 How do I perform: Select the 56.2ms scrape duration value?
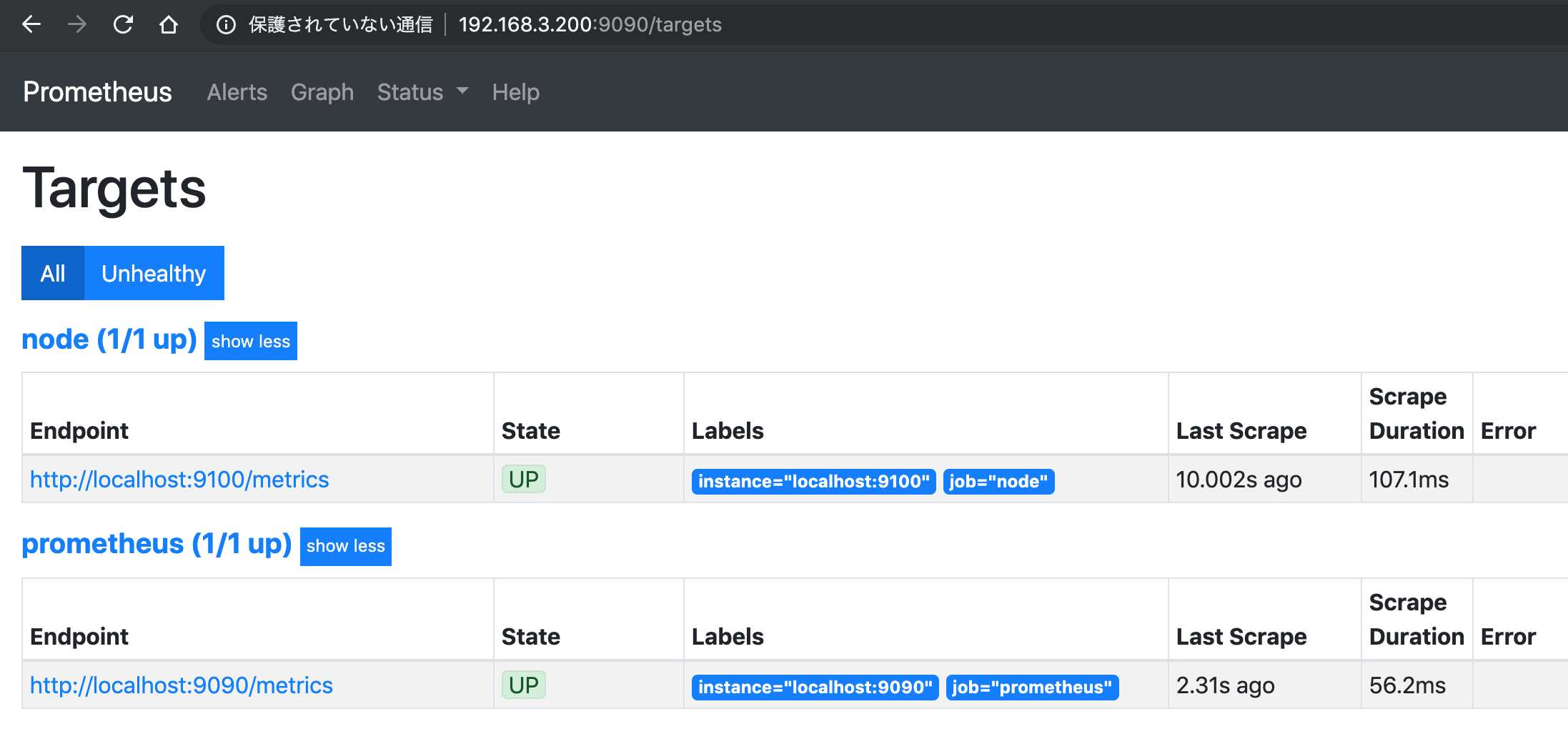pos(1407,685)
